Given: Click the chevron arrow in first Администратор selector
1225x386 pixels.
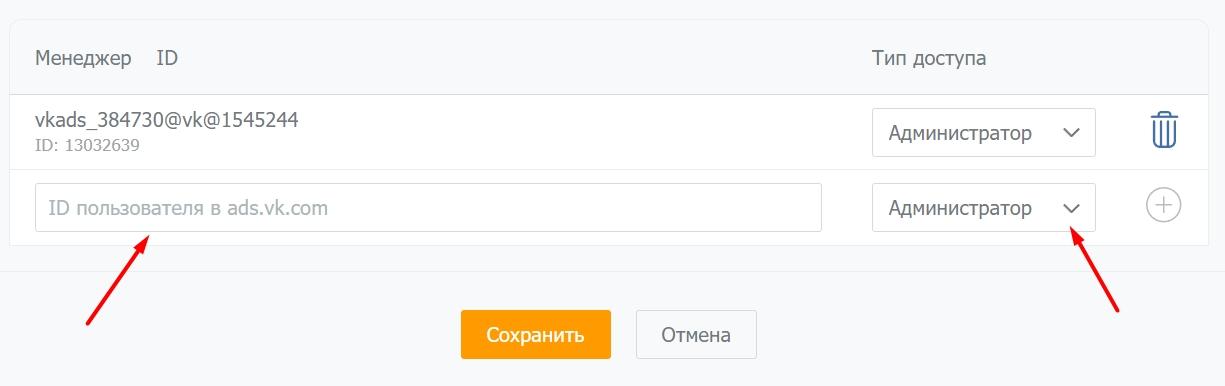Looking at the screenshot, I should point(1071,133).
